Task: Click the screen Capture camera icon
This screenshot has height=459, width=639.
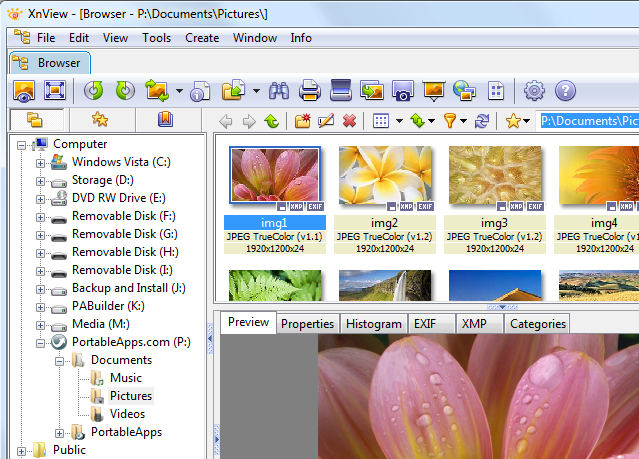Action: tap(403, 90)
